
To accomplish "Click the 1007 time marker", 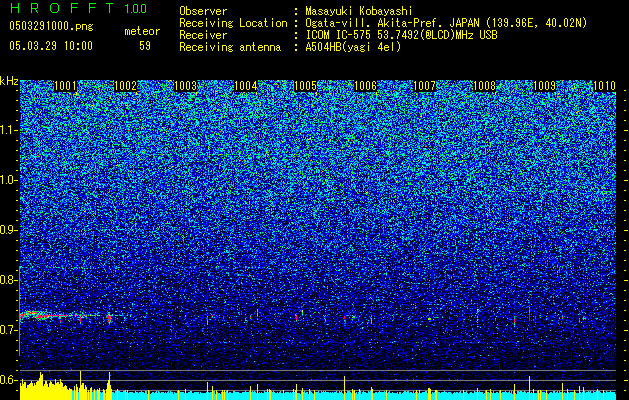I will (x=424, y=86).
